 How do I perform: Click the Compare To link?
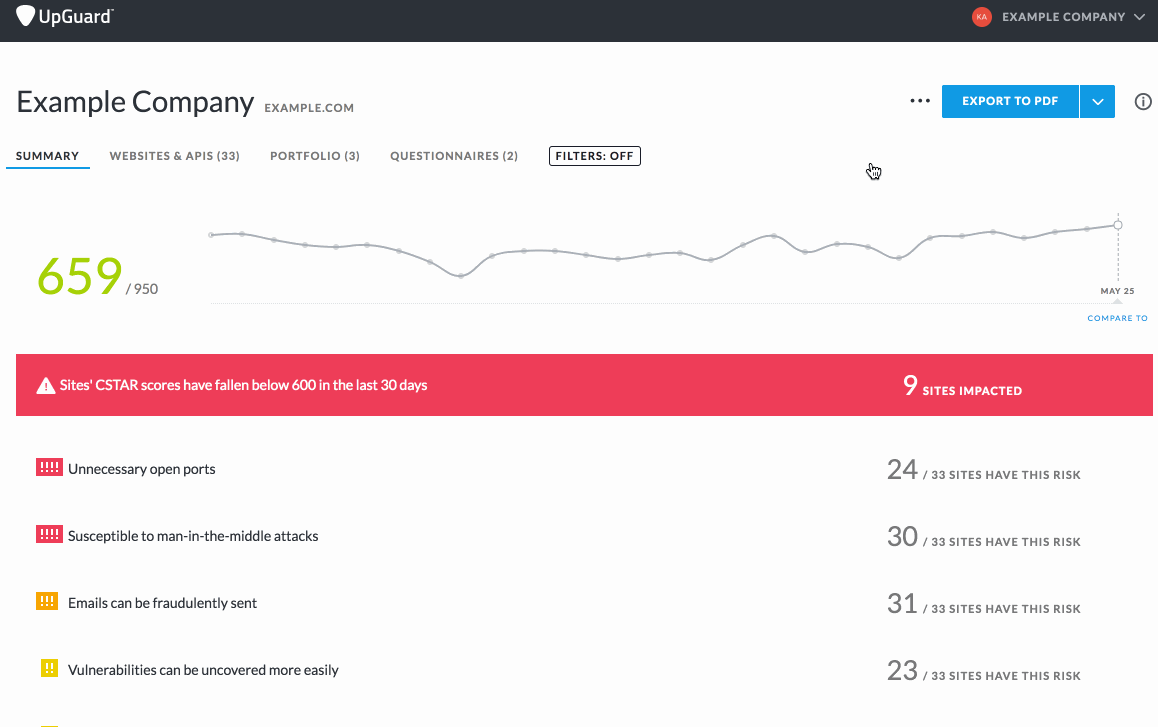pos(1117,318)
